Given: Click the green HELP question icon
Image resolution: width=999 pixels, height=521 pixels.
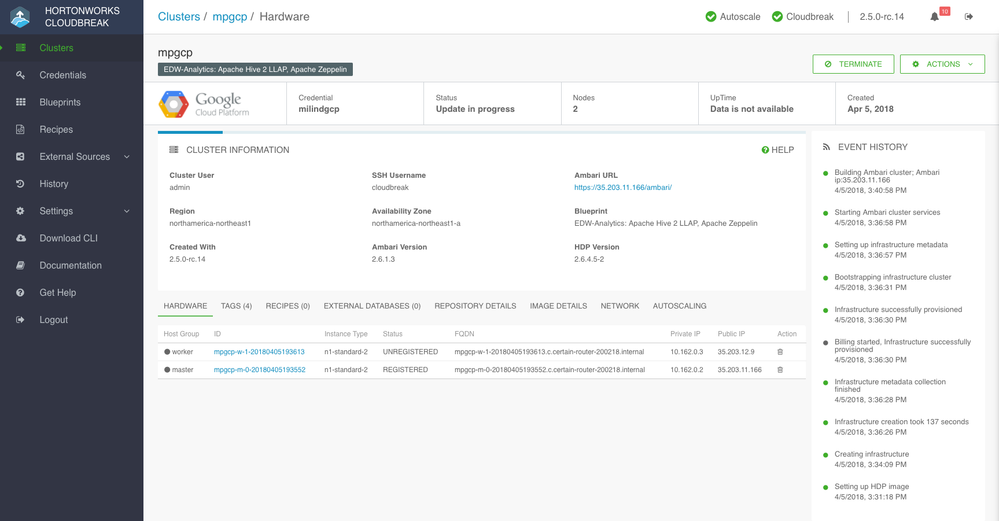Looking at the screenshot, I should tap(765, 150).
